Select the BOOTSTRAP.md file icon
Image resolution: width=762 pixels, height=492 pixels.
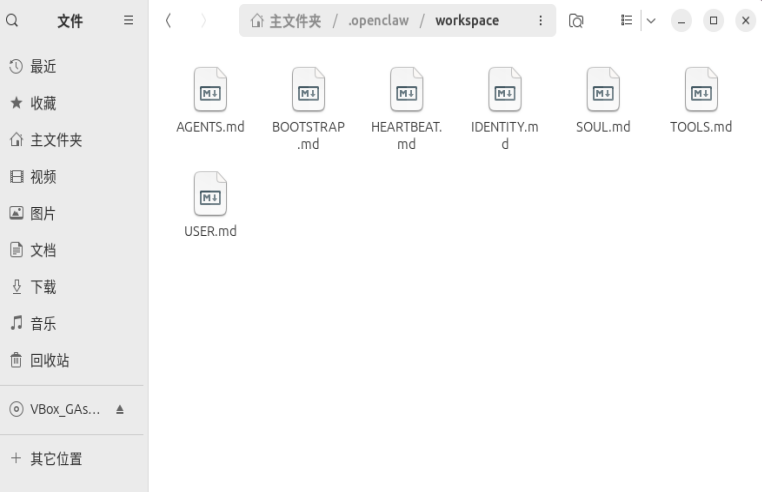308,91
